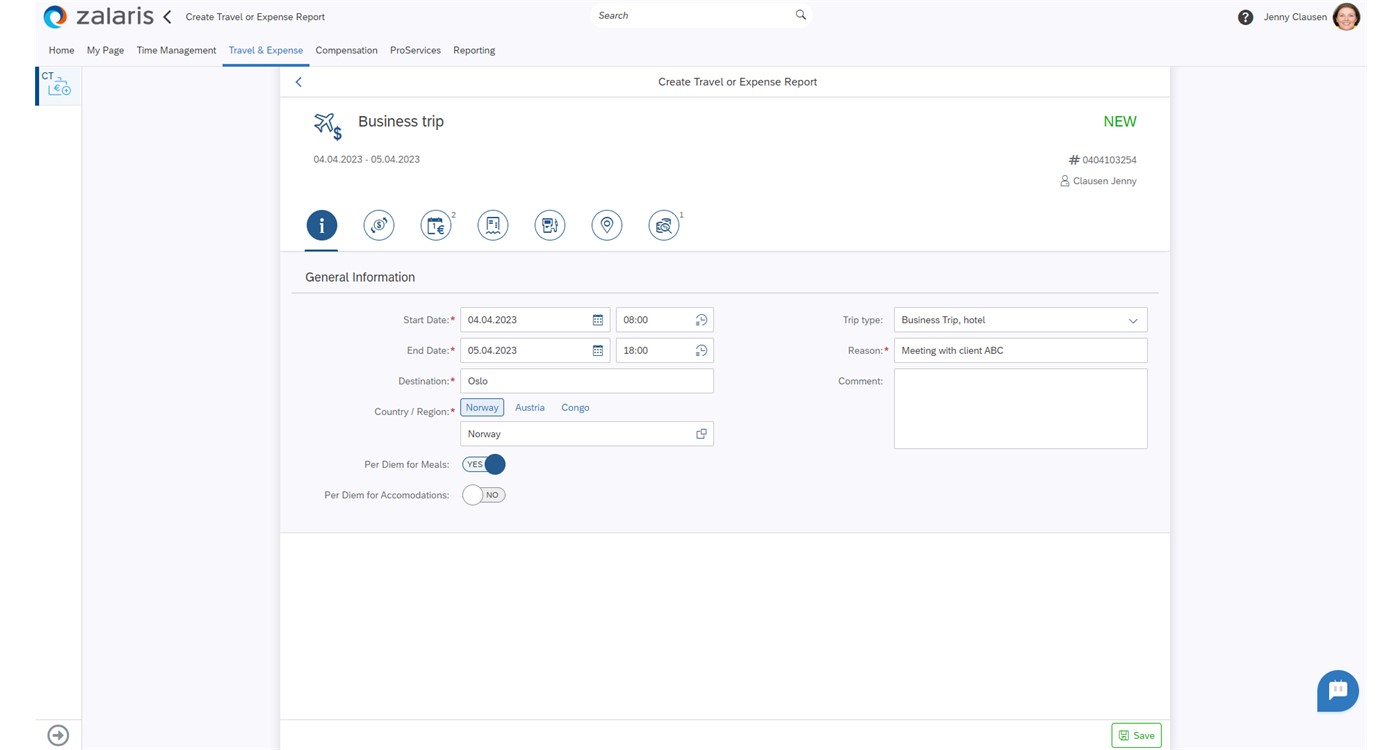Open the fuel pump mileage tab
Screen dimensions: 1400x750
(x=550, y=225)
